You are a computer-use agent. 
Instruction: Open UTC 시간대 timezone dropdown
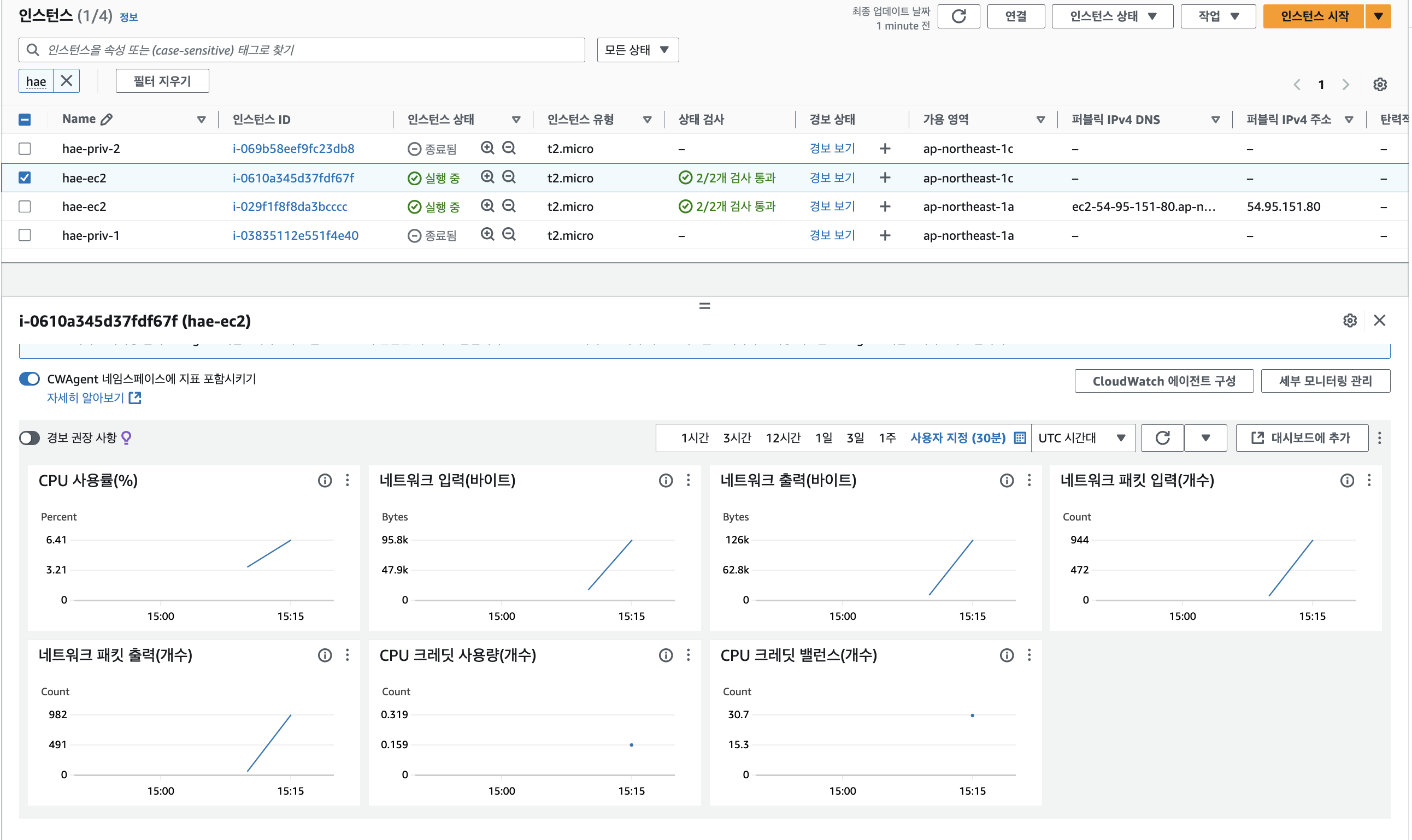(1082, 437)
